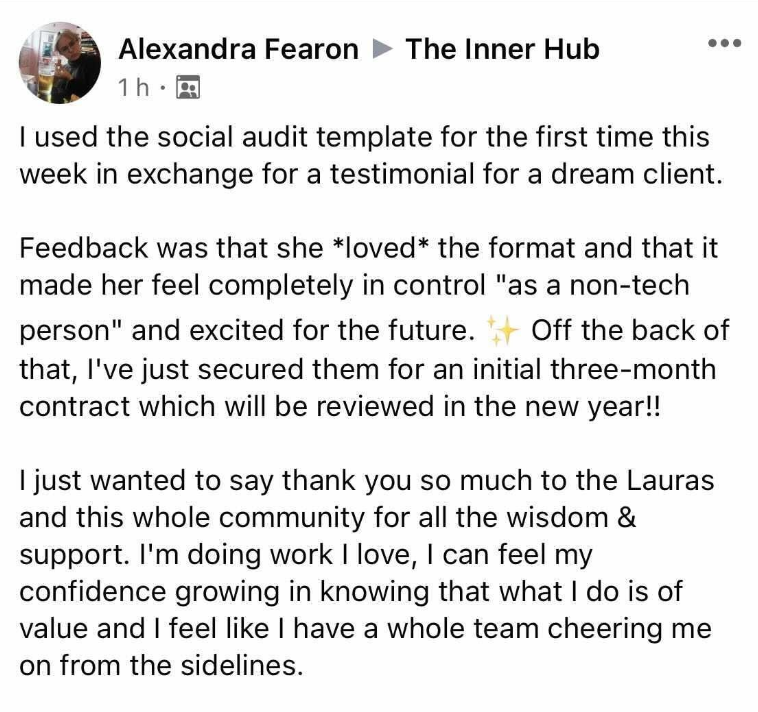This screenshot has height=712, width=758.
Task: Click the final word 'sidelines'
Action: (x=237, y=666)
